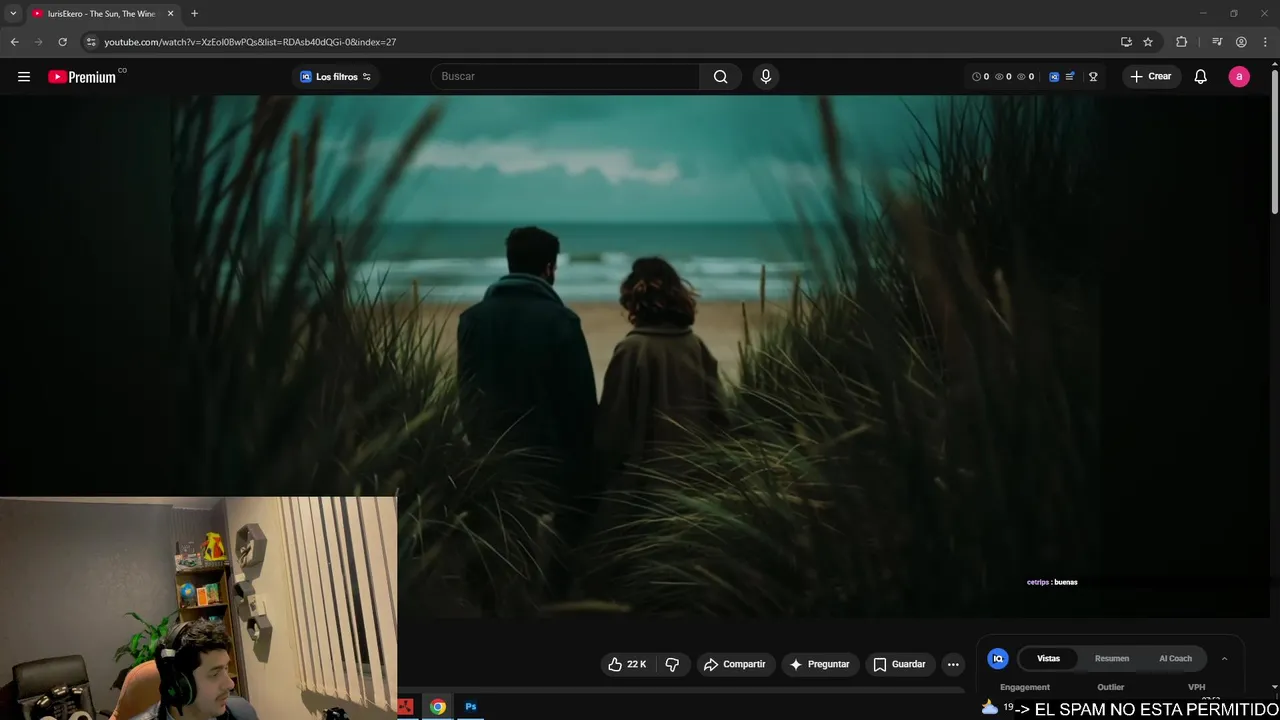Like the video with 22 K thumbs up

click(x=628, y=664)
